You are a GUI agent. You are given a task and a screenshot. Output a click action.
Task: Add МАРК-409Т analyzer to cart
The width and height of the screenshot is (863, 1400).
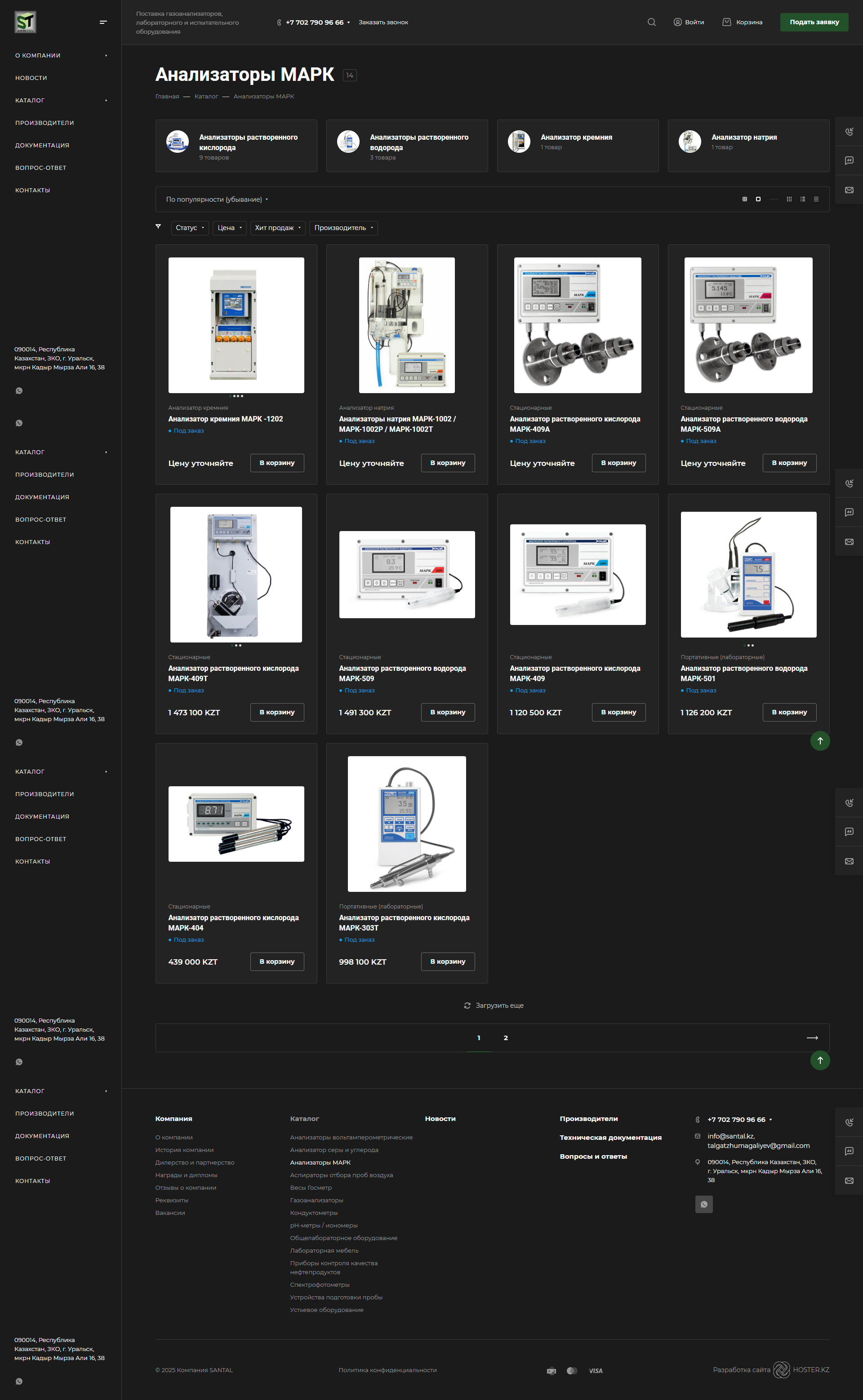pos(277,712)
